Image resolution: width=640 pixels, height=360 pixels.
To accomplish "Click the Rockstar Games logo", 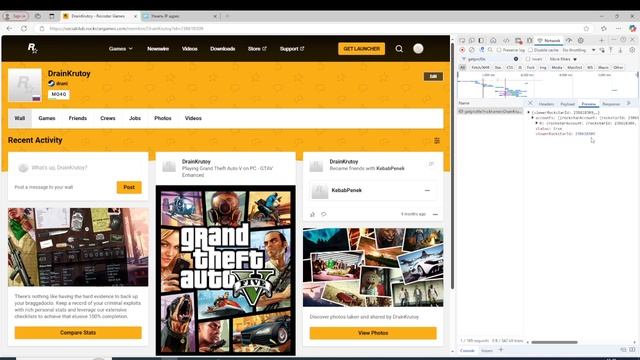I will click(x=32, y=48).
